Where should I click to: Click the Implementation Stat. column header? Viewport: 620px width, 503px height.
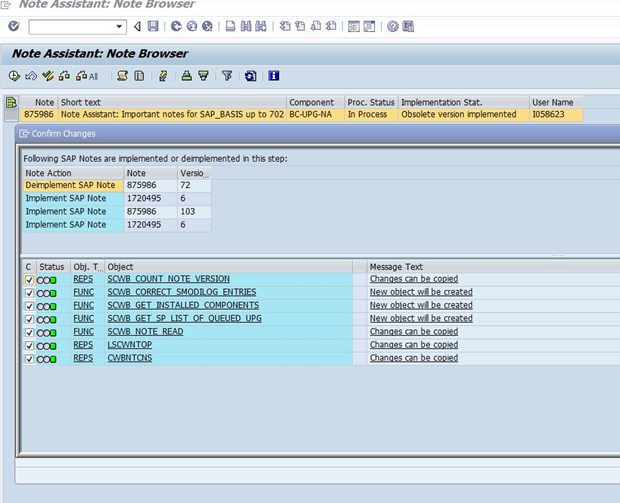coord(463,102)
